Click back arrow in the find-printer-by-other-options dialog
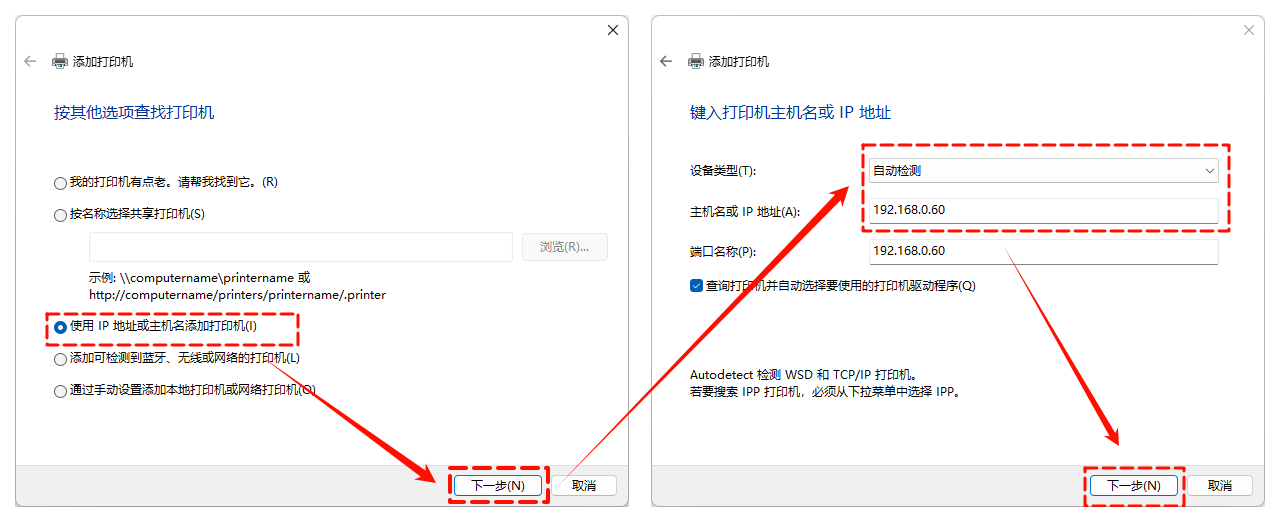This screenshot has width=1287, height=522. (30, 61)
